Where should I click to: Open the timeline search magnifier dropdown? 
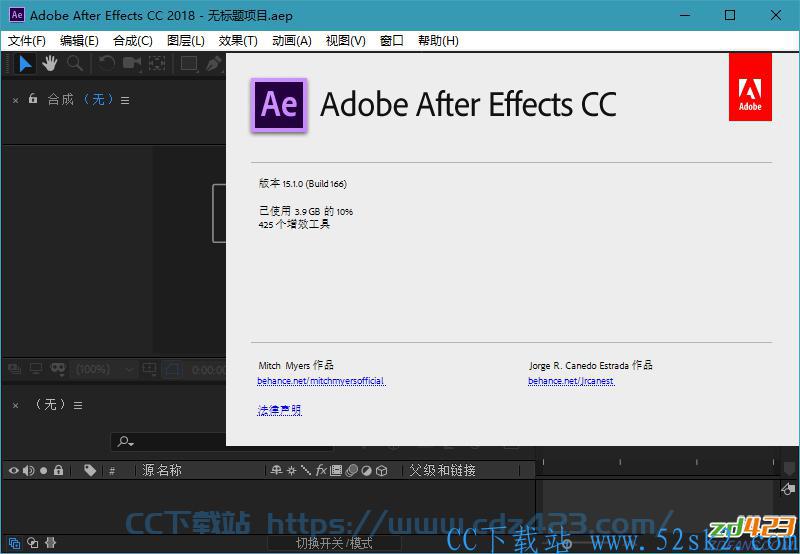point(126,441)
